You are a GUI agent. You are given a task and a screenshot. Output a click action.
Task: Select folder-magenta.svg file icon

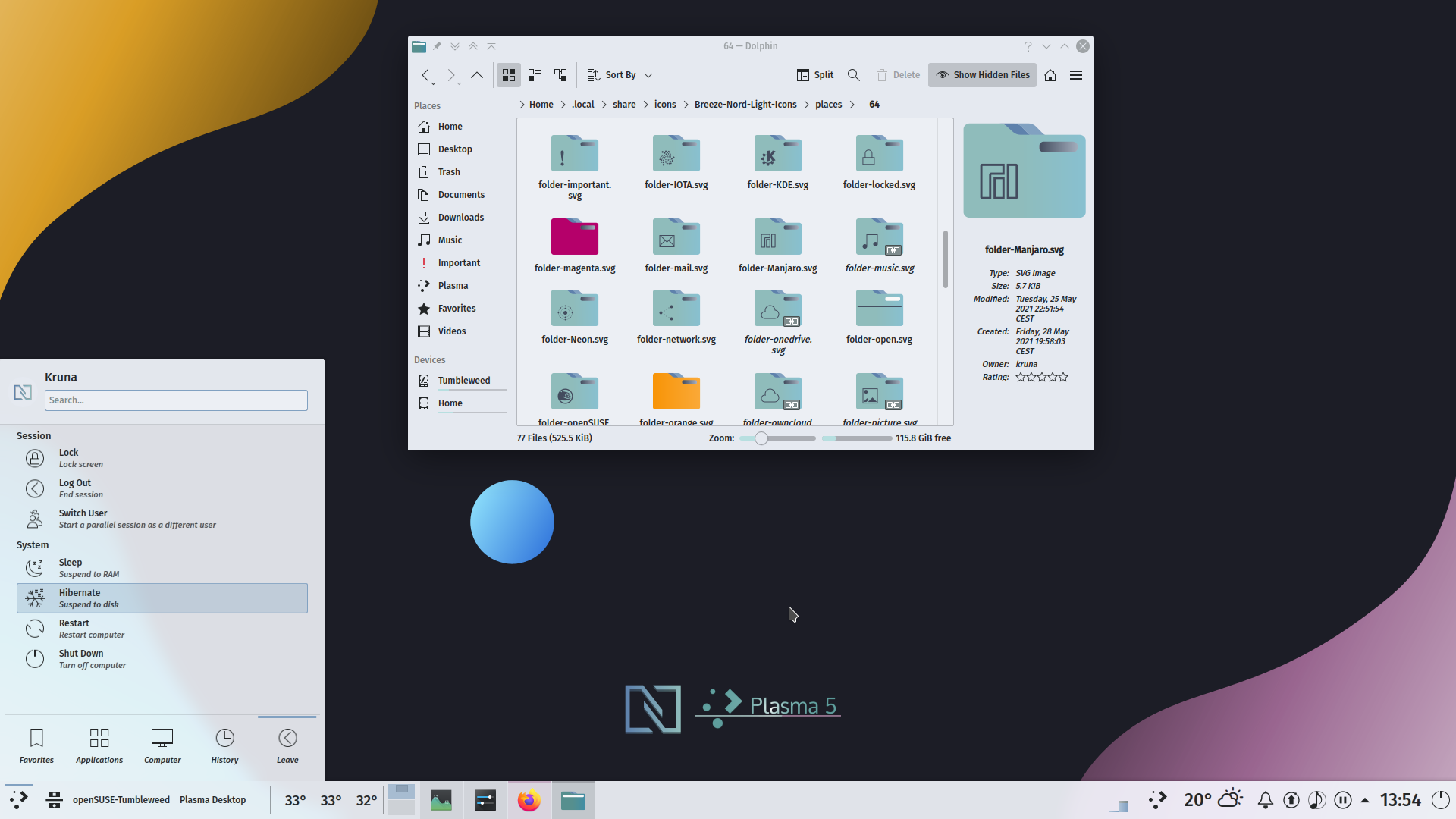coord(575,236)
